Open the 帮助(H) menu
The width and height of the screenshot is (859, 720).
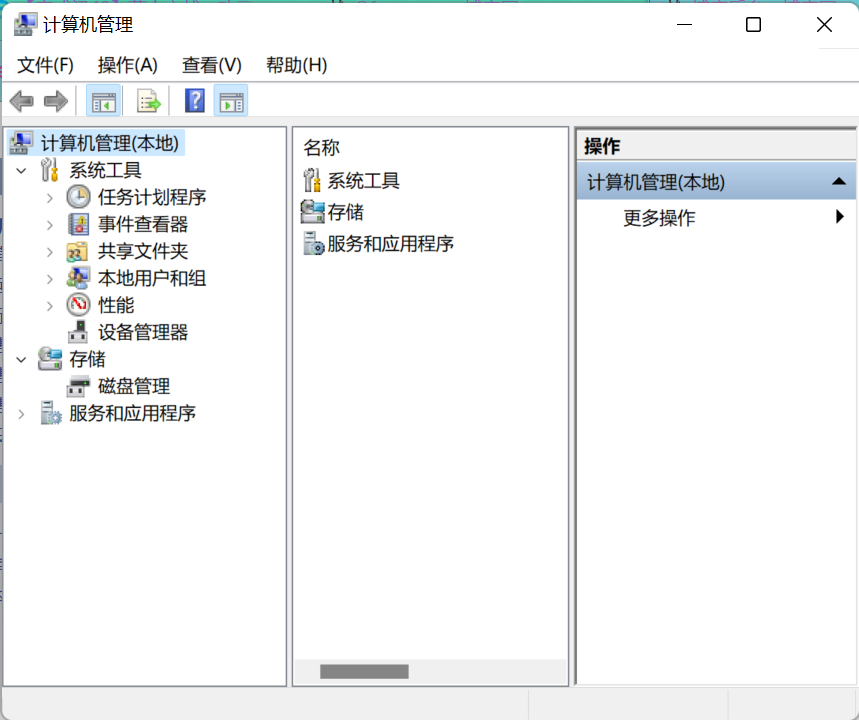[x=296, y=65]
